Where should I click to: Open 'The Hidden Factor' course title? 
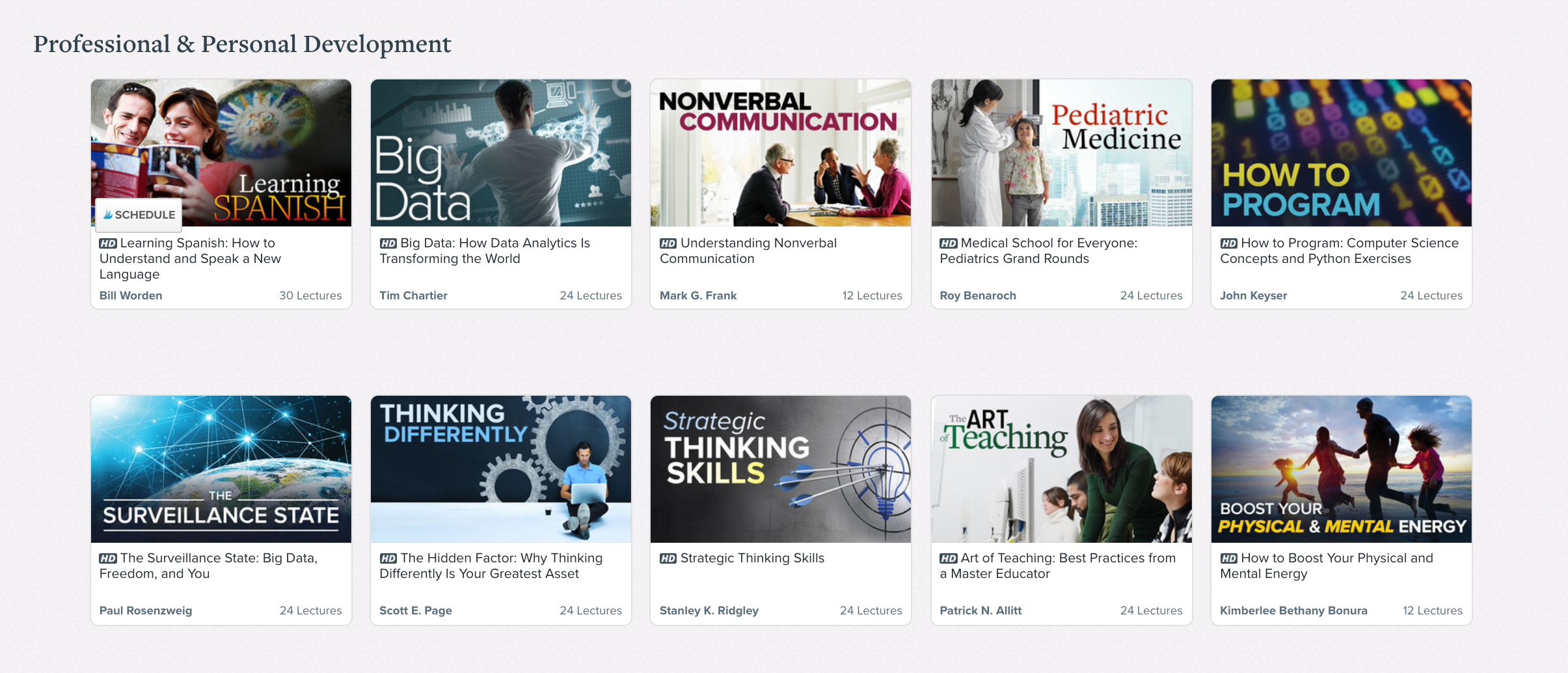[x=491, y=566]
